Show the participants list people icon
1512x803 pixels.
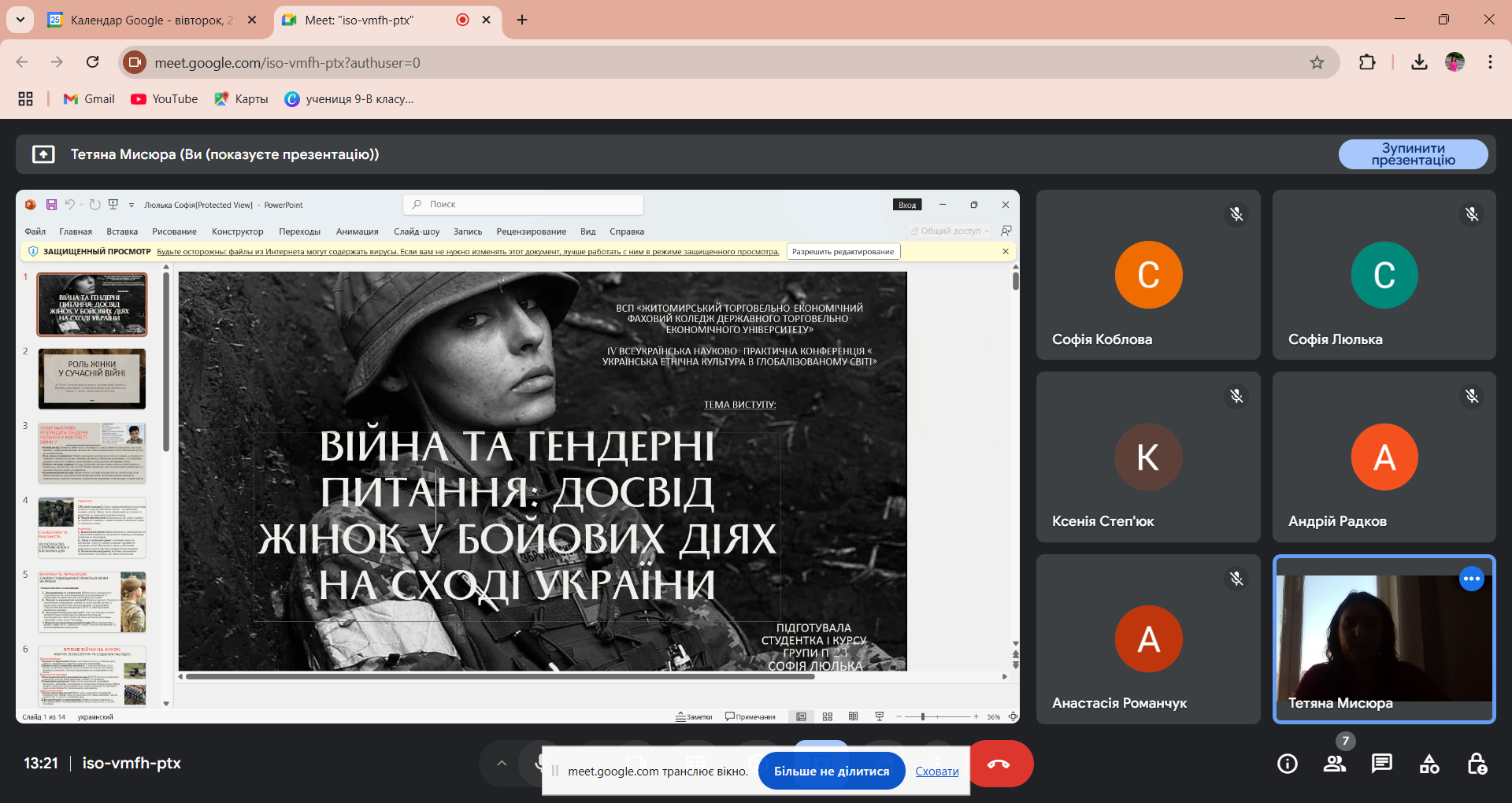point(1334,764)
